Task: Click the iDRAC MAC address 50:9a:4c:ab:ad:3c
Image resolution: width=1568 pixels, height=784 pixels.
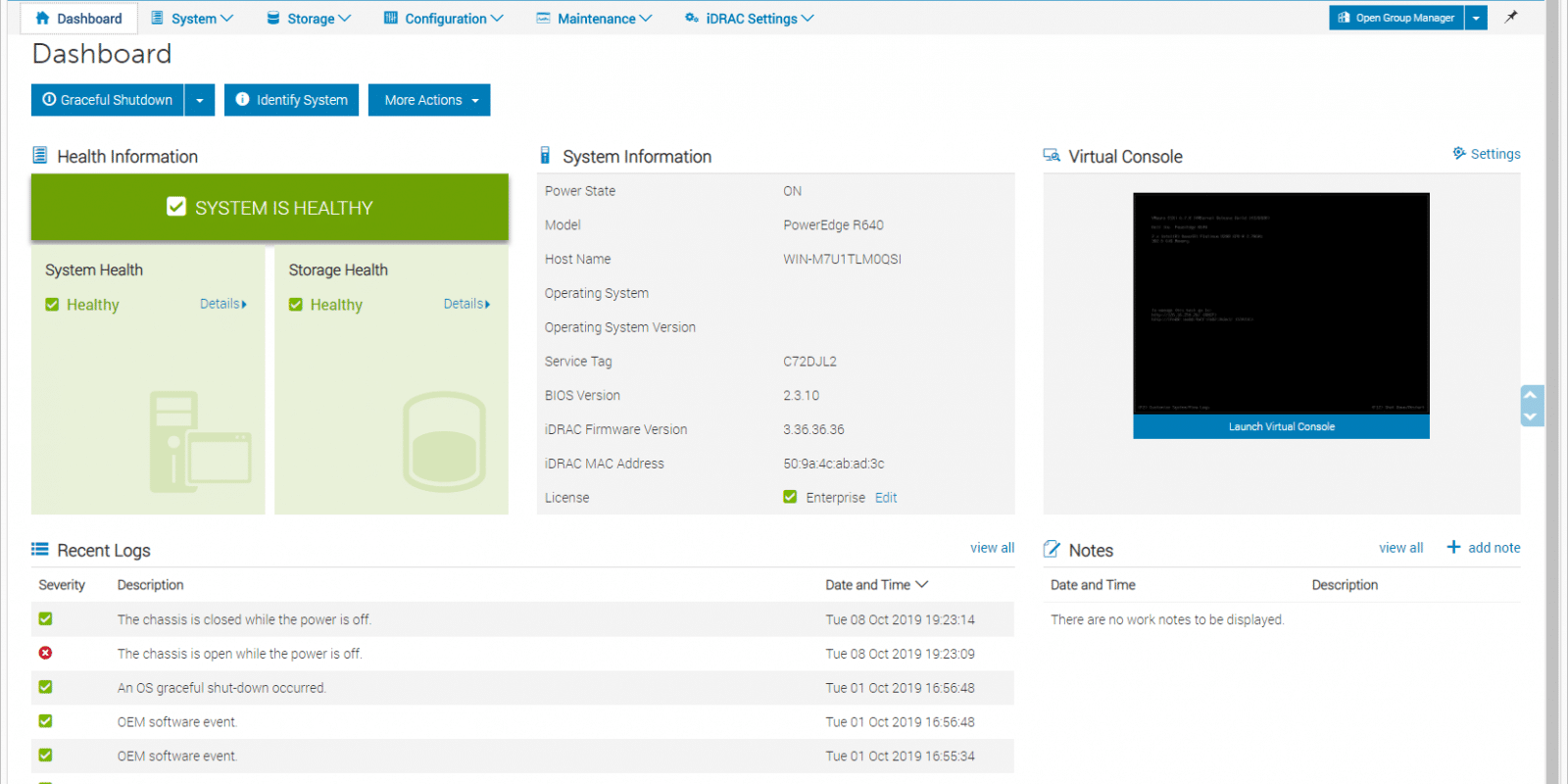Action: (x=834, y=464)
